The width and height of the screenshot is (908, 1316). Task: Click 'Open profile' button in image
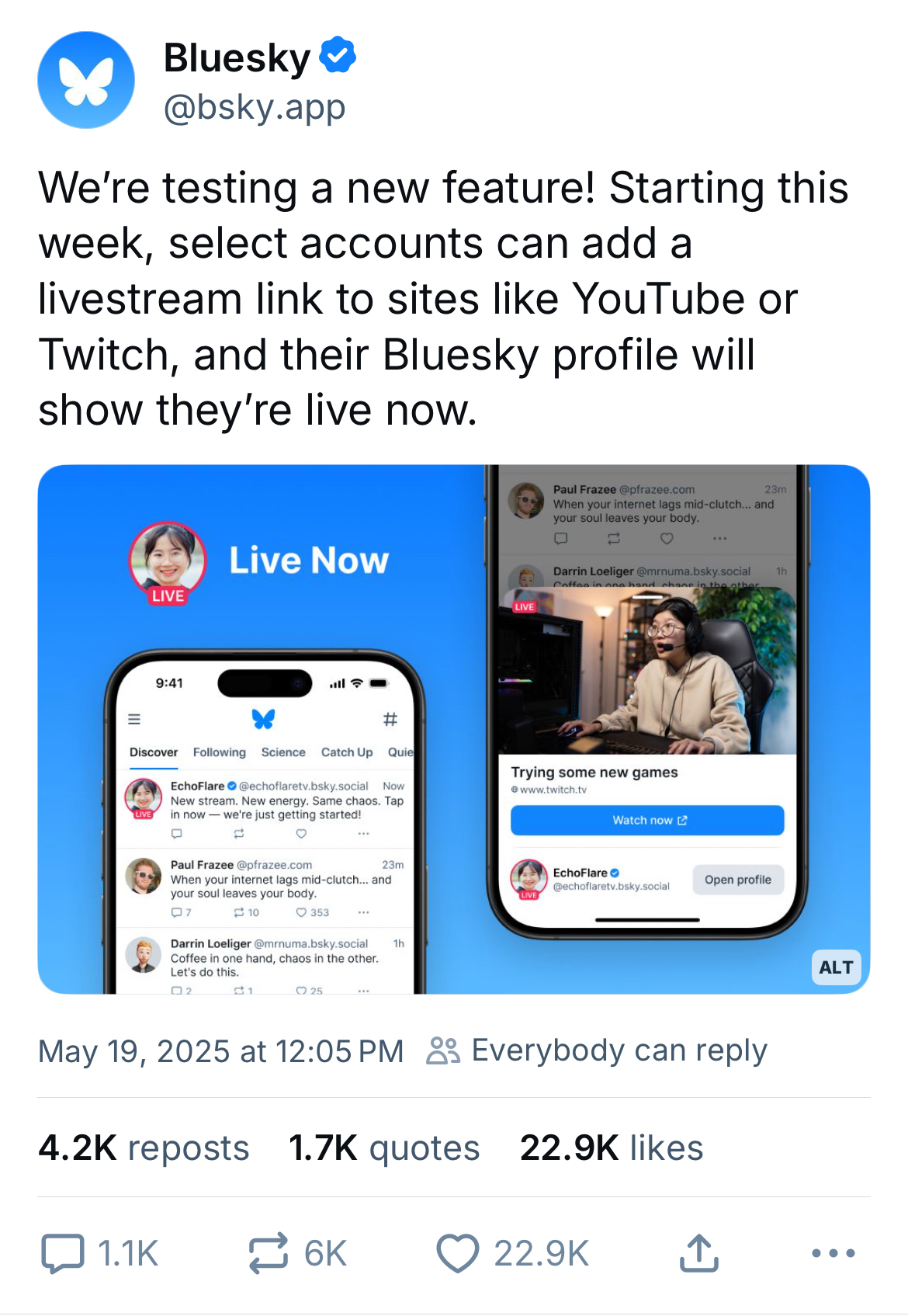click(737, 880)
